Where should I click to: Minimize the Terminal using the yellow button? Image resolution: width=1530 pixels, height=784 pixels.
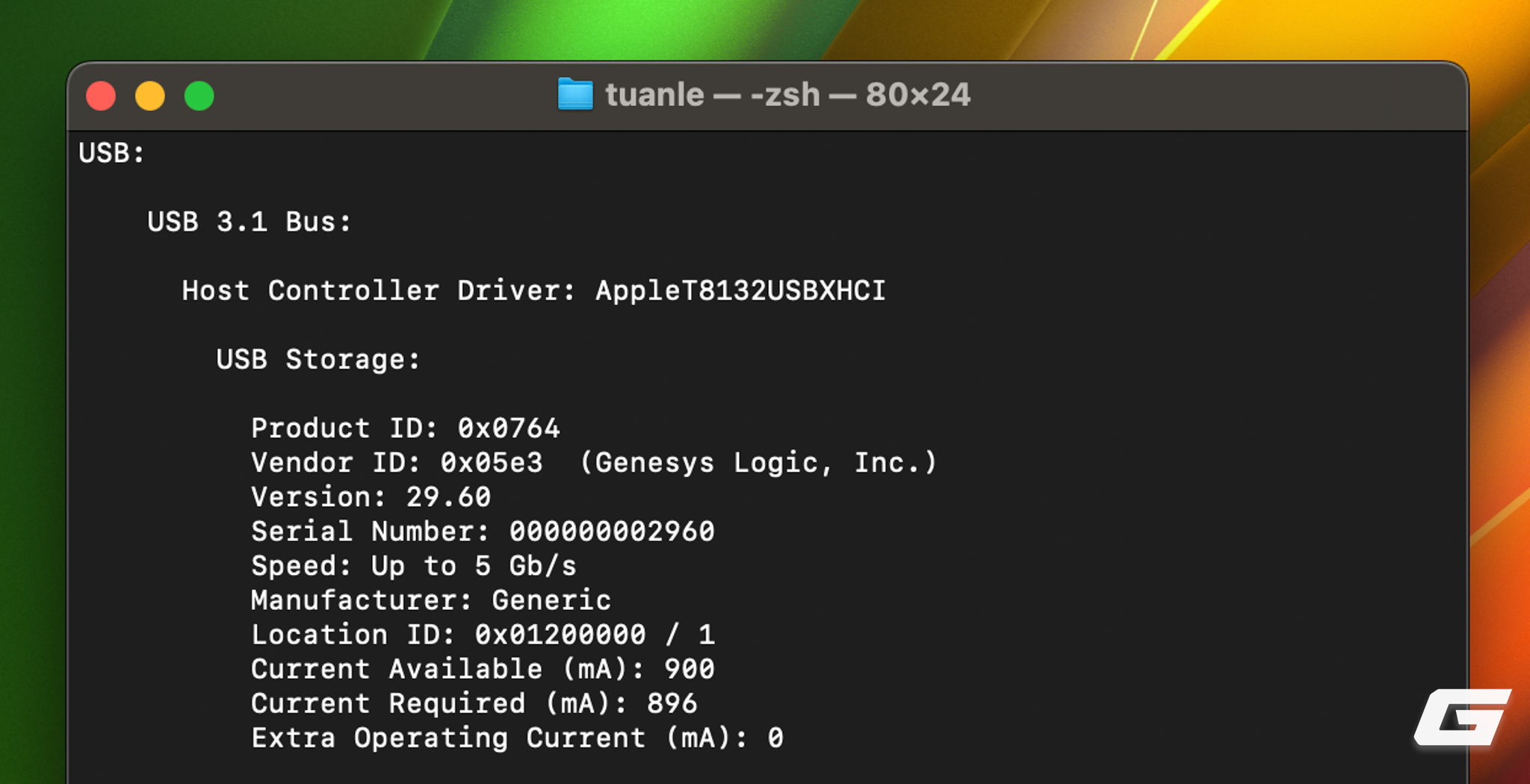150,96
